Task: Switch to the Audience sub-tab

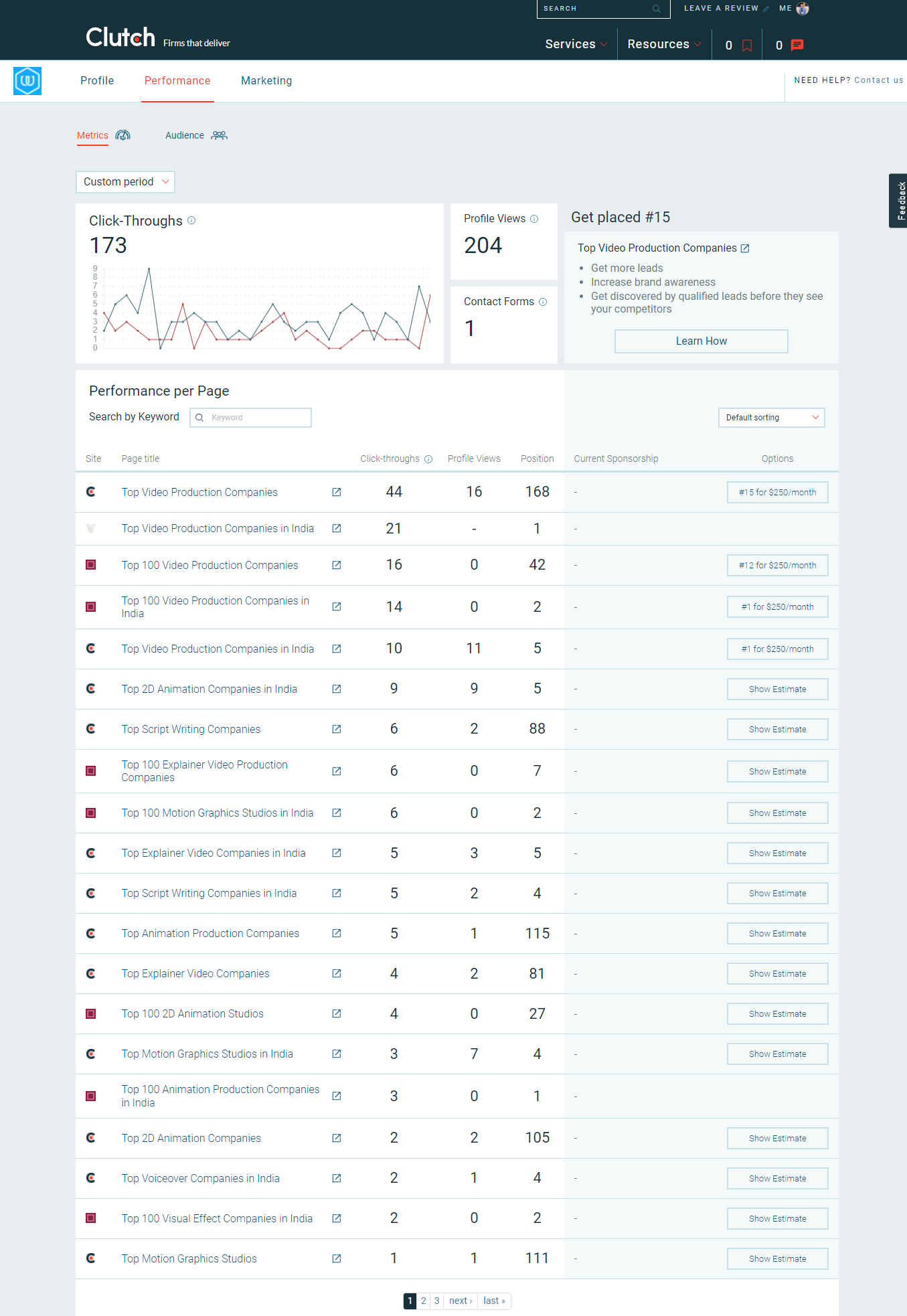Action: point(185,135)
